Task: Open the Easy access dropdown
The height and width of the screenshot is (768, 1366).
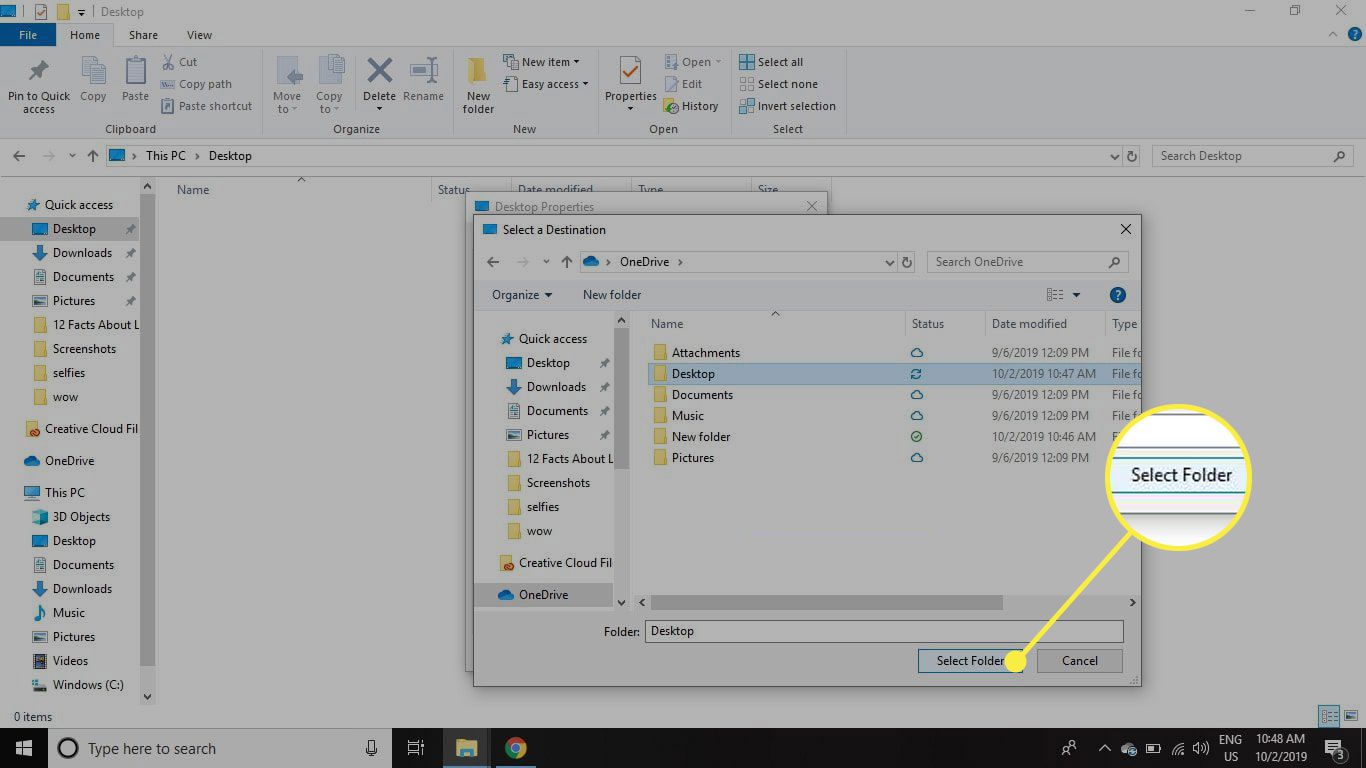Action: coord(546,84)
